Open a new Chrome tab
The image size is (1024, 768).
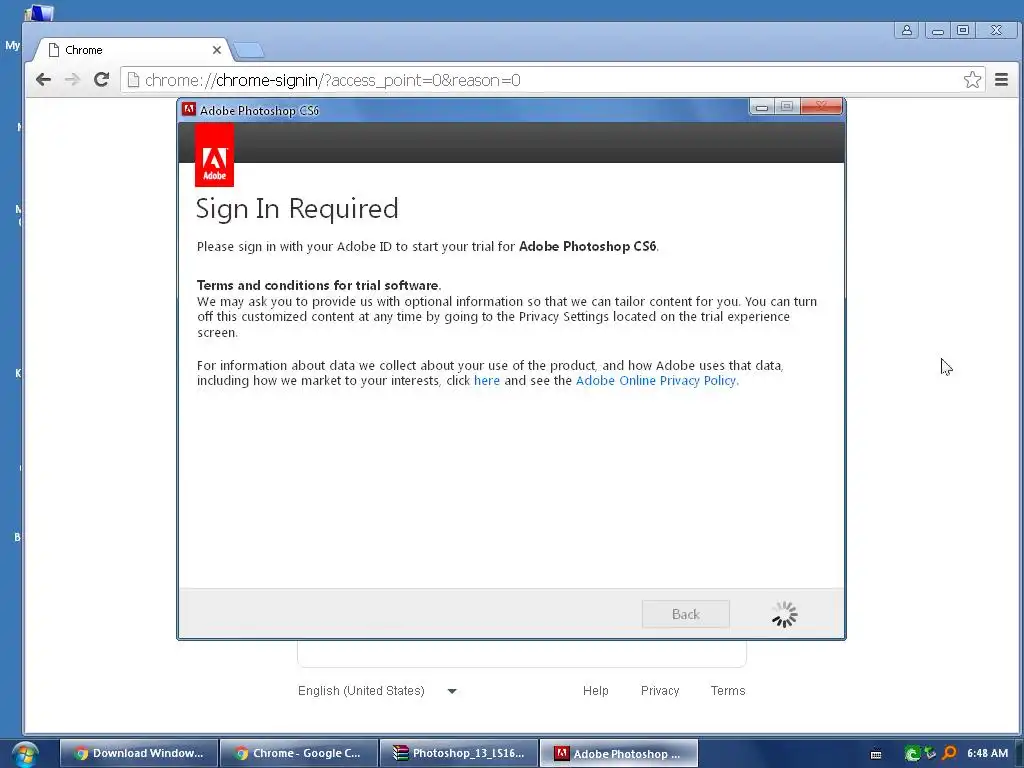248,50
